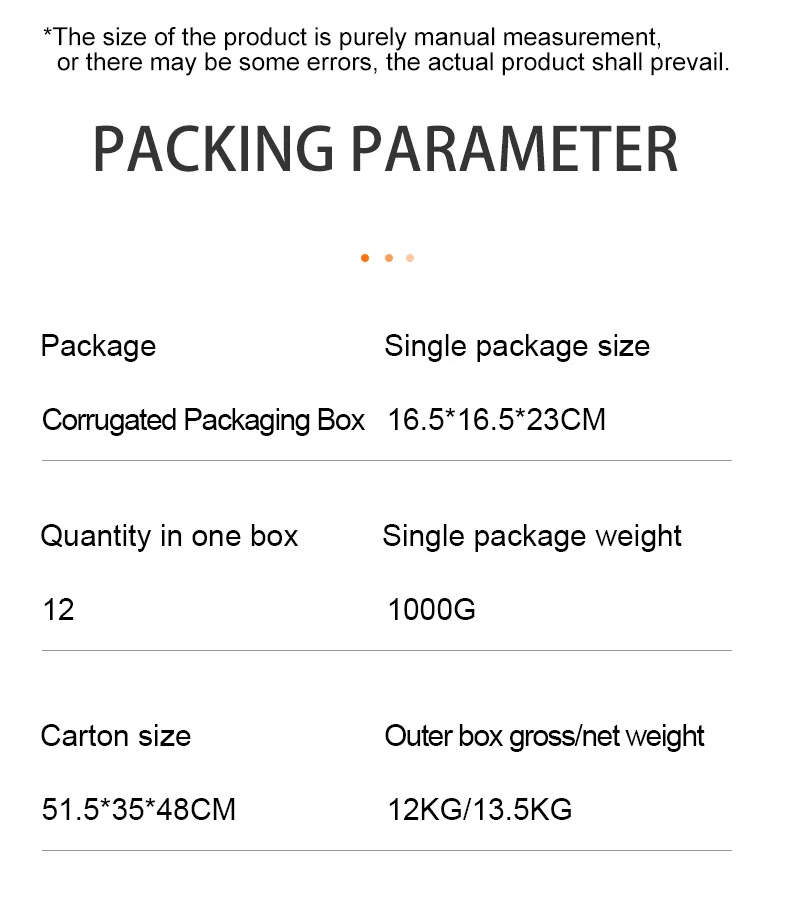The height and width of the screenshot is (903, 790).
Task: Select the Single package size label
Action: [x=517, y=346]
